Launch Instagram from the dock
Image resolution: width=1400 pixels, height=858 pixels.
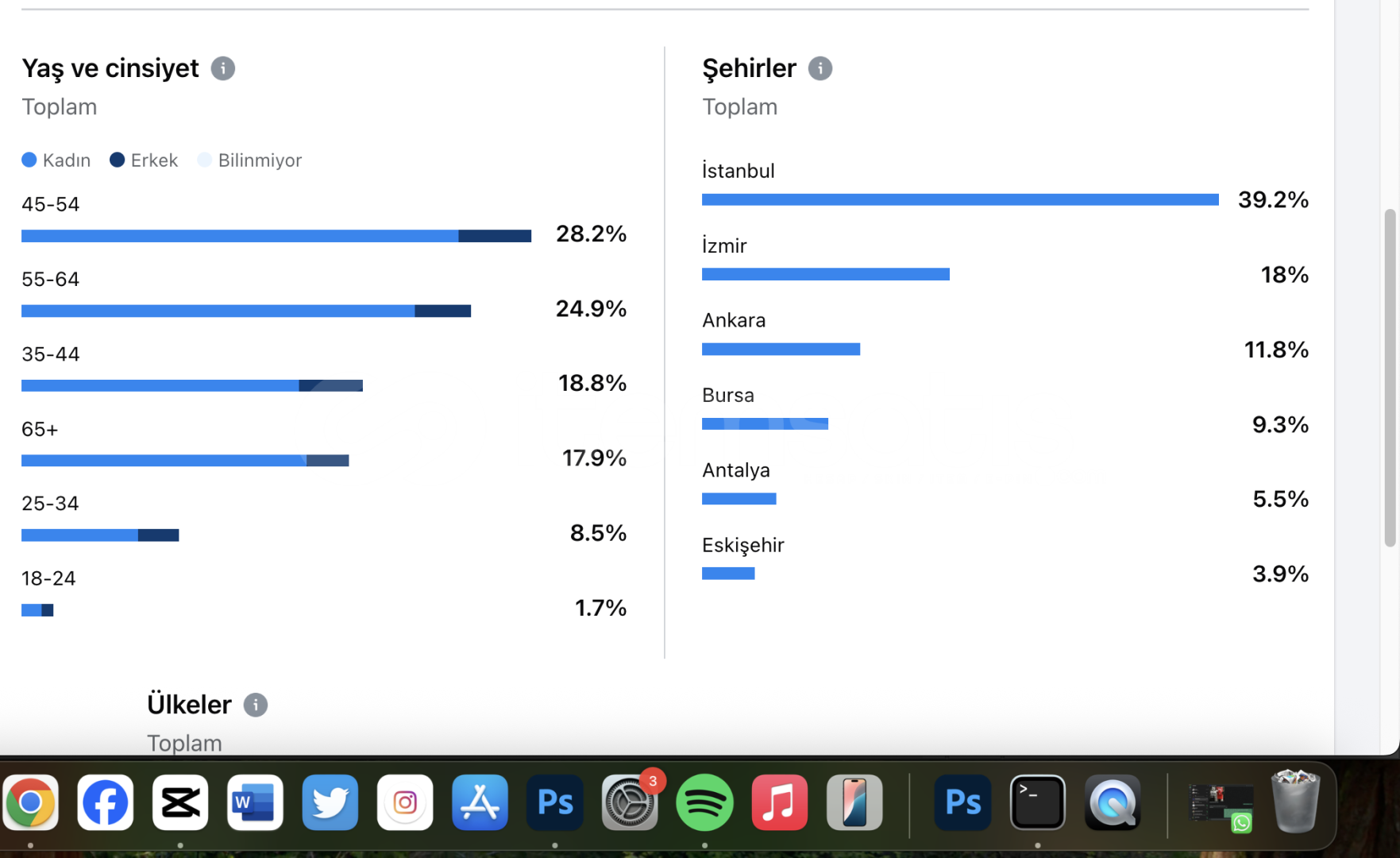[x=405, y=802]
